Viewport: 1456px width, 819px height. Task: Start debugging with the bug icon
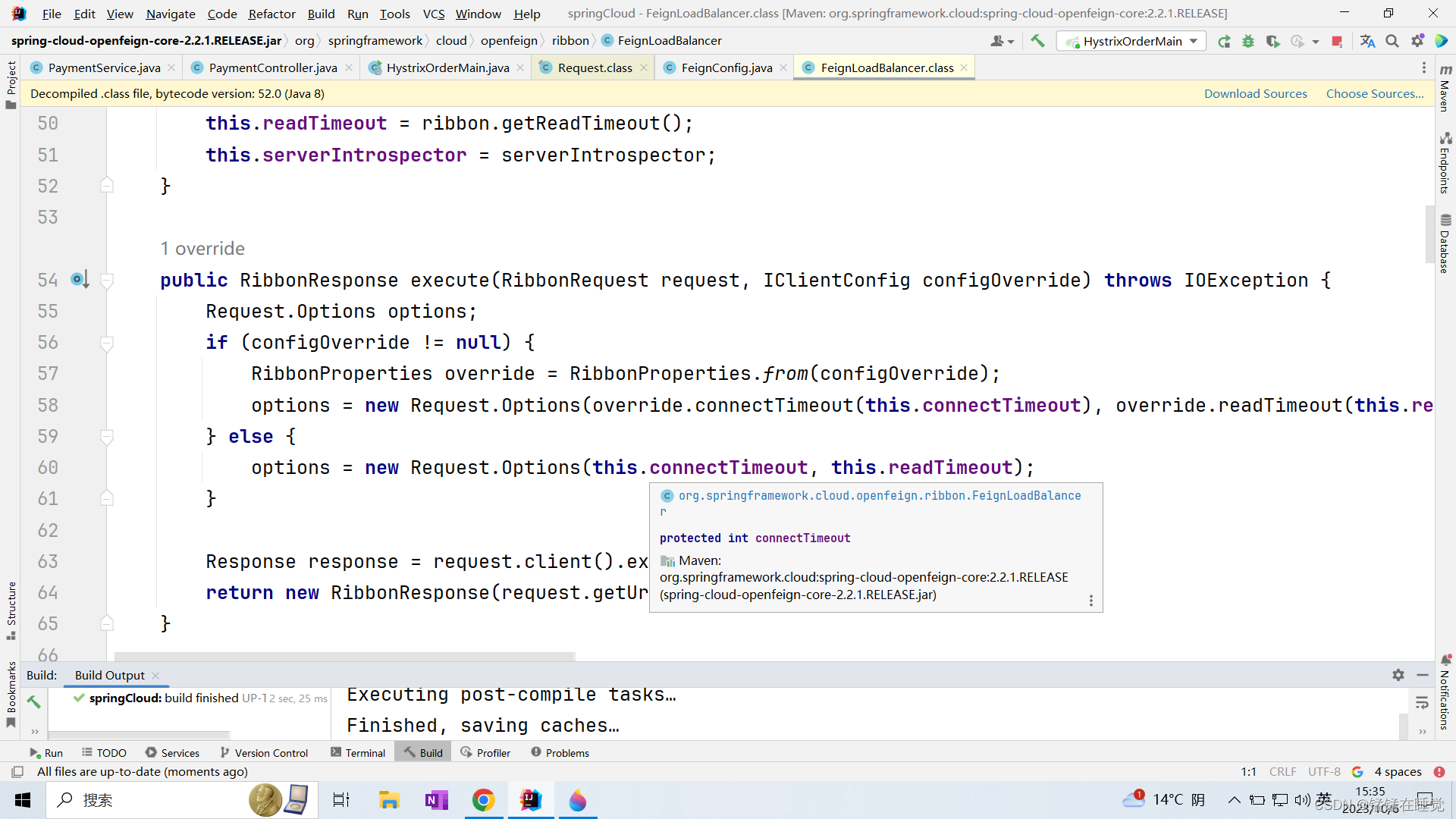[x=1248, y=41]
